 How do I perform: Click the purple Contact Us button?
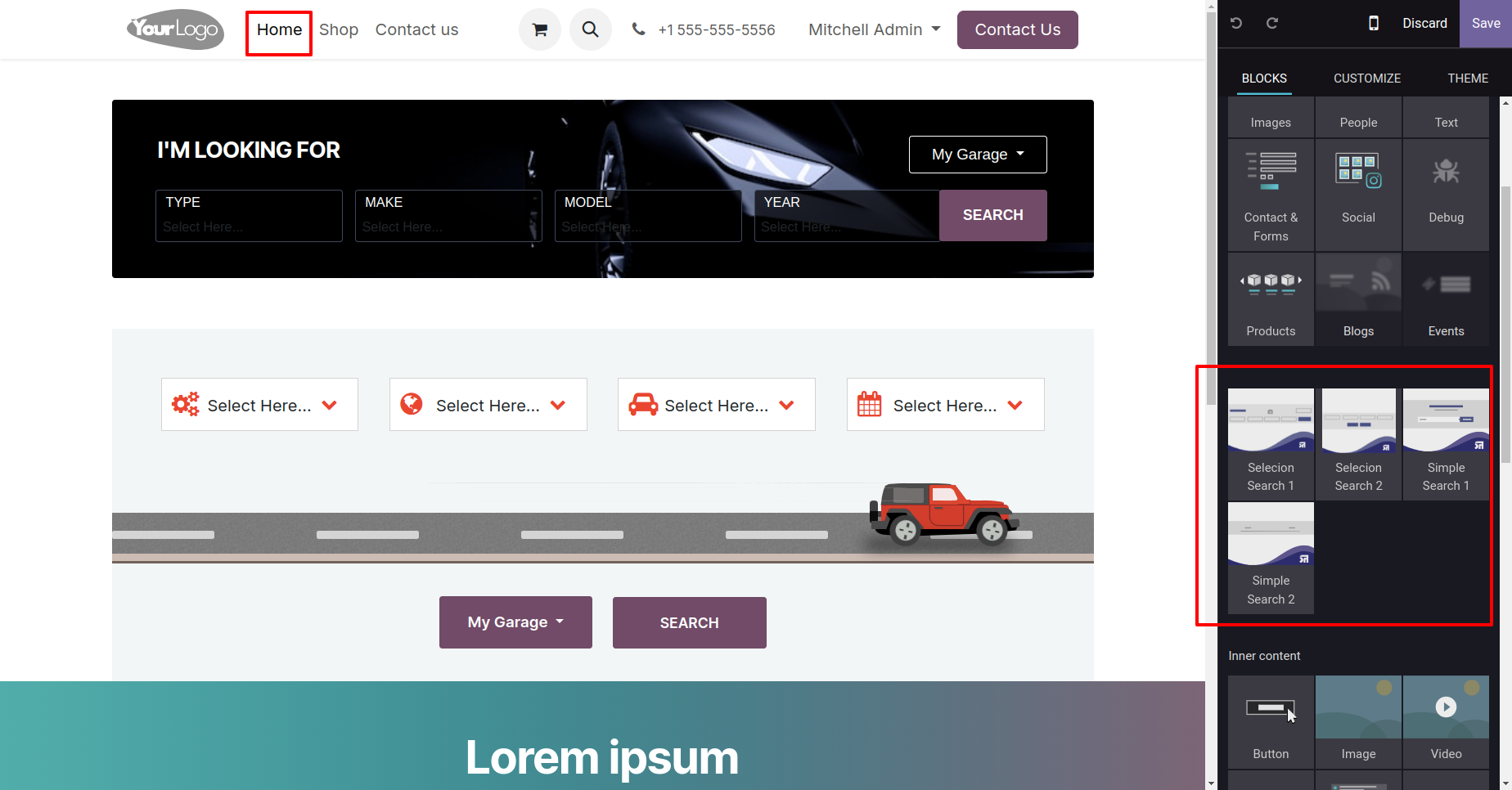point(1018,29)
